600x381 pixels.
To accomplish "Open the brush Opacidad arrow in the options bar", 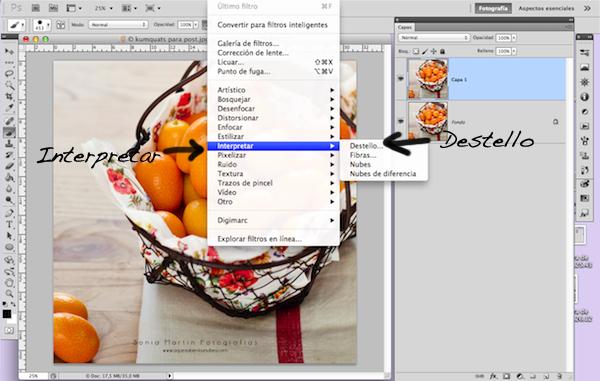I will (196, 25).
